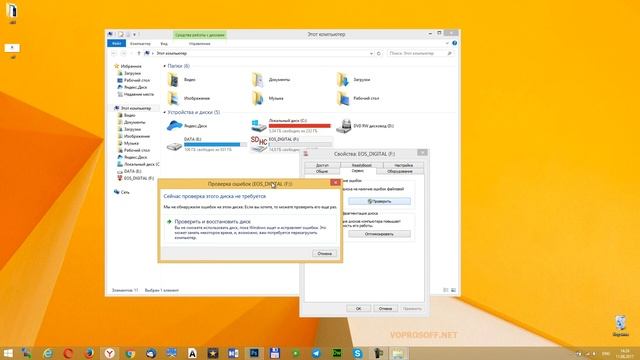This screenshot has height=360, width=640.
Task: Select EOS_DIGITAL (F:) in navigation pane
Action: (x=136, y=178)
